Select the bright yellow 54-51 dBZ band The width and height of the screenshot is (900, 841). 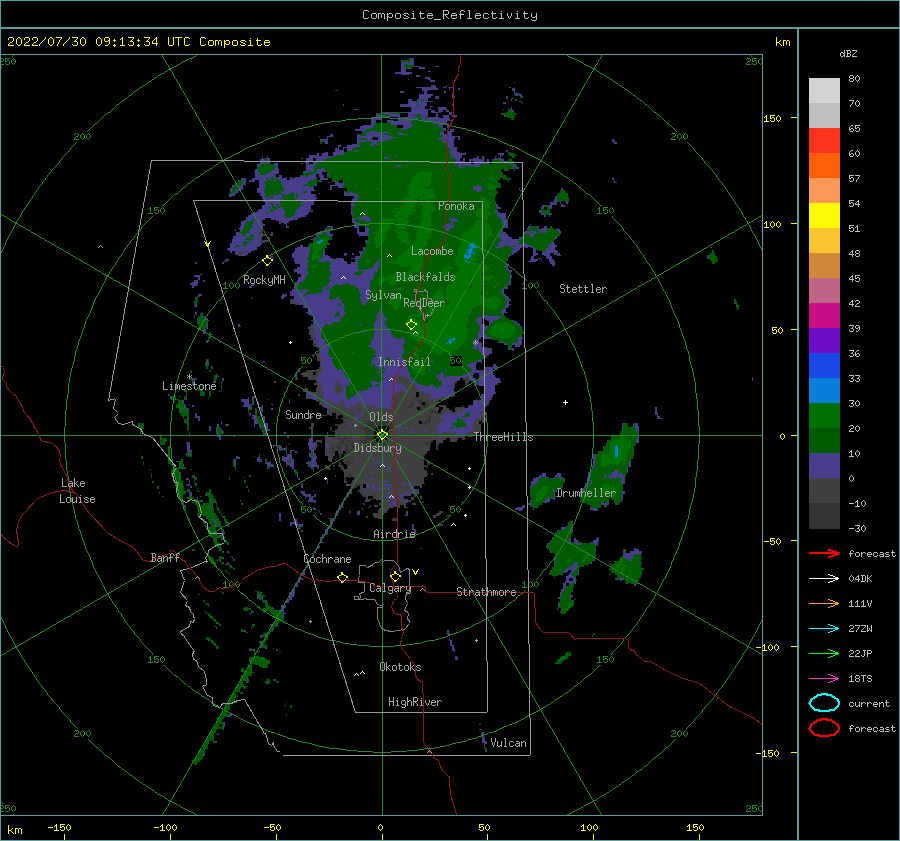tap(824, 215)
